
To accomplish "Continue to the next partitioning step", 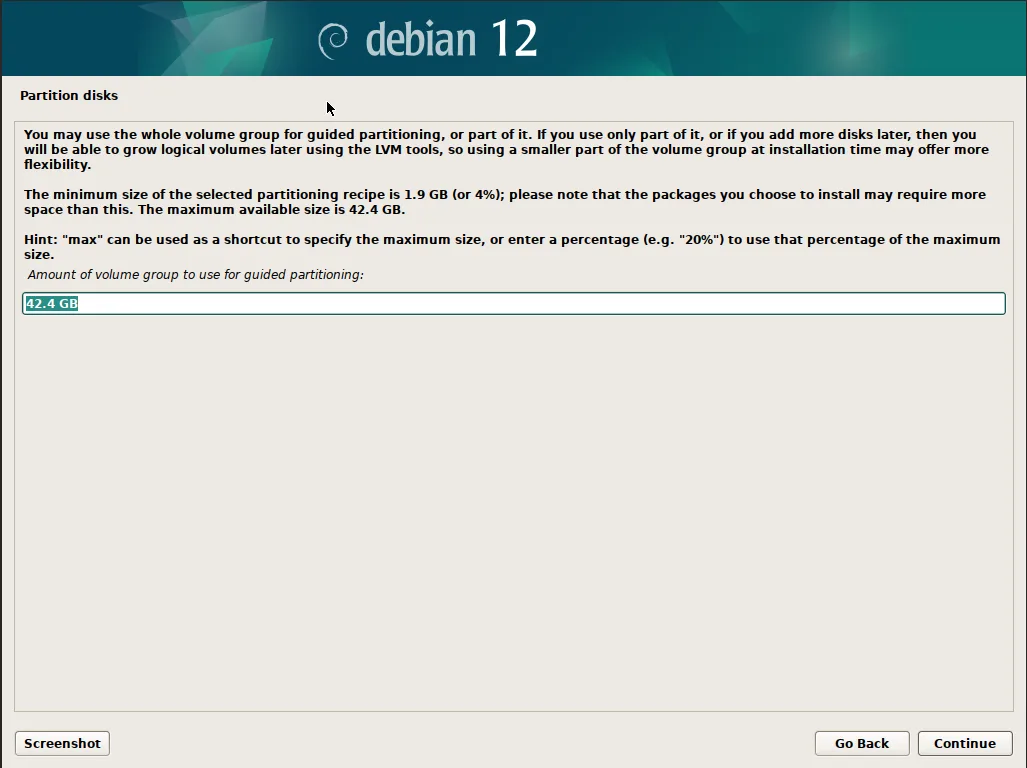I will pos(965,743).
